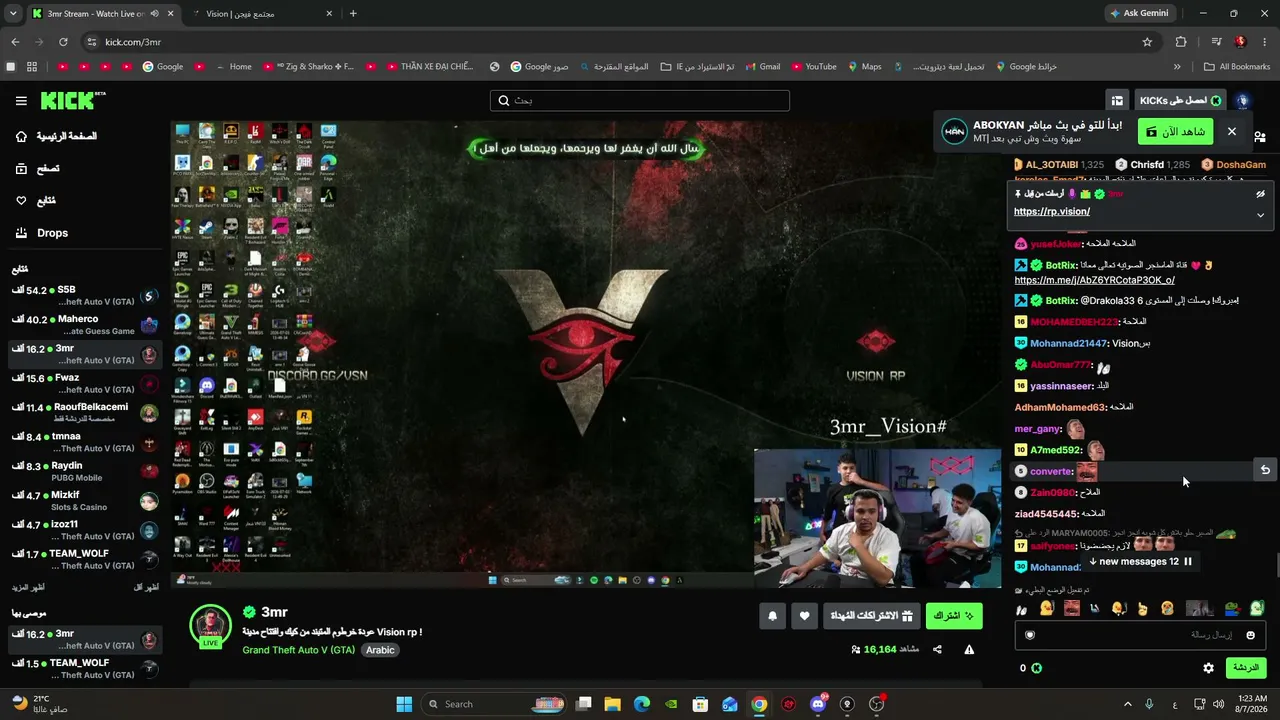Image resolution: width=1280 pixels, height=720 pixels.
Task: Focus the chat message input
Action: click(x=1140, y=635)
